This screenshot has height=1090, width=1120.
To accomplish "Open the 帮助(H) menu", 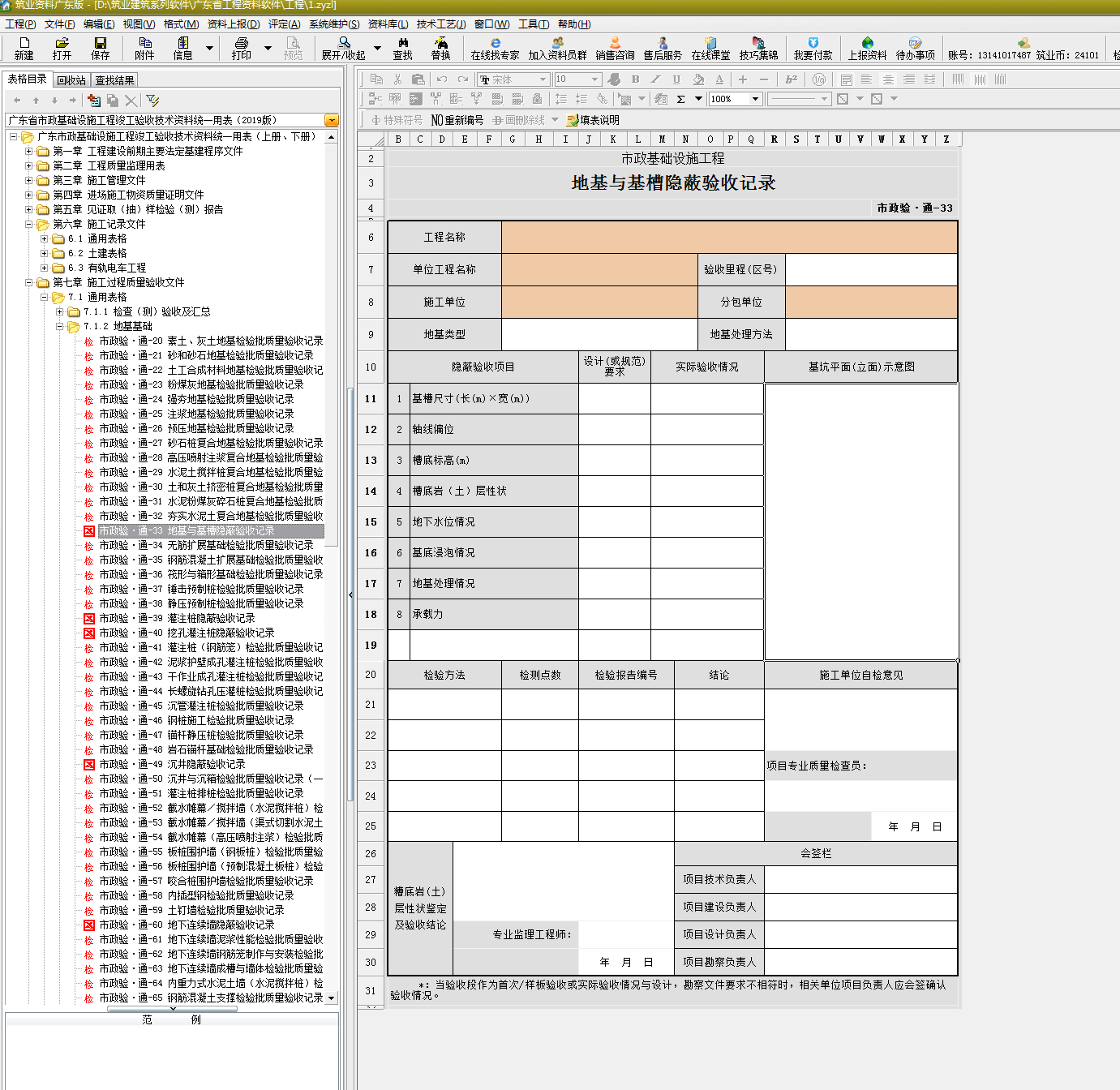I will (x=574, y=24).
